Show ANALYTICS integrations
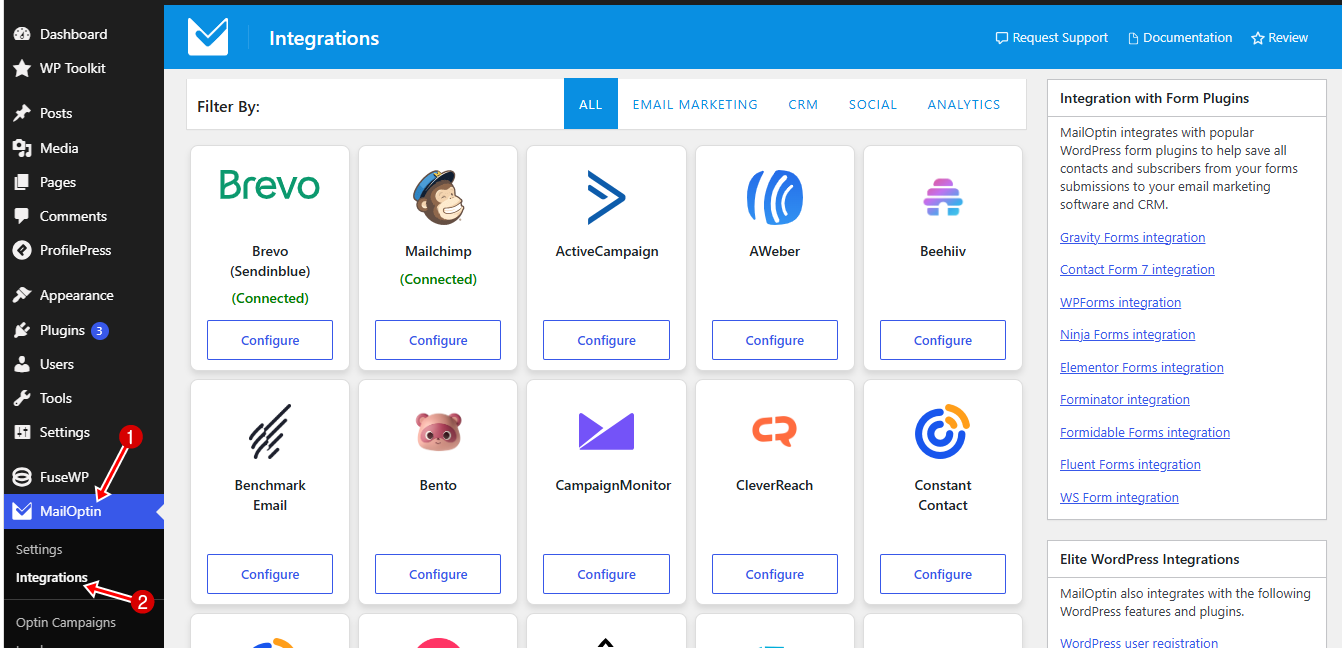 point(964,104)
